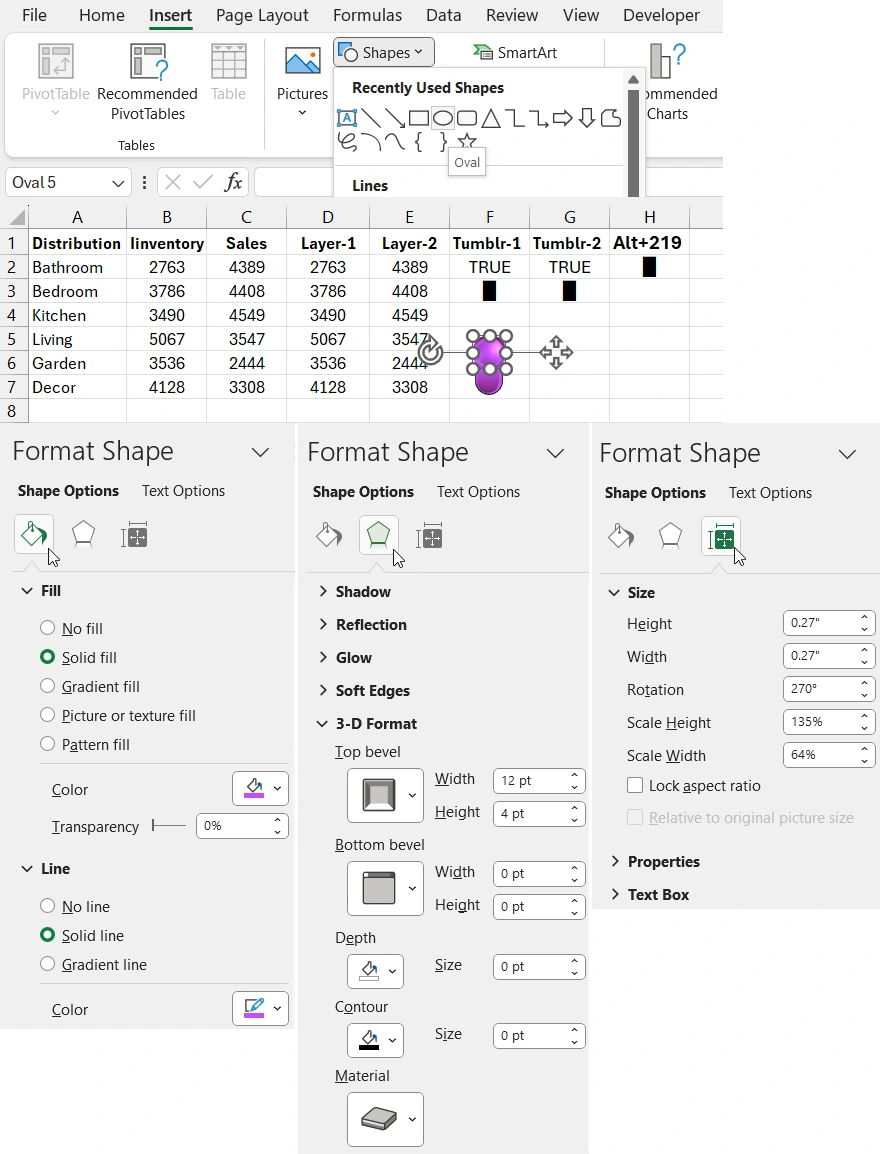Viewport: 880px width, 1154px height.
Task: Open the Material dropdown in 3-D Format
Action: [x=385, y=1119]
